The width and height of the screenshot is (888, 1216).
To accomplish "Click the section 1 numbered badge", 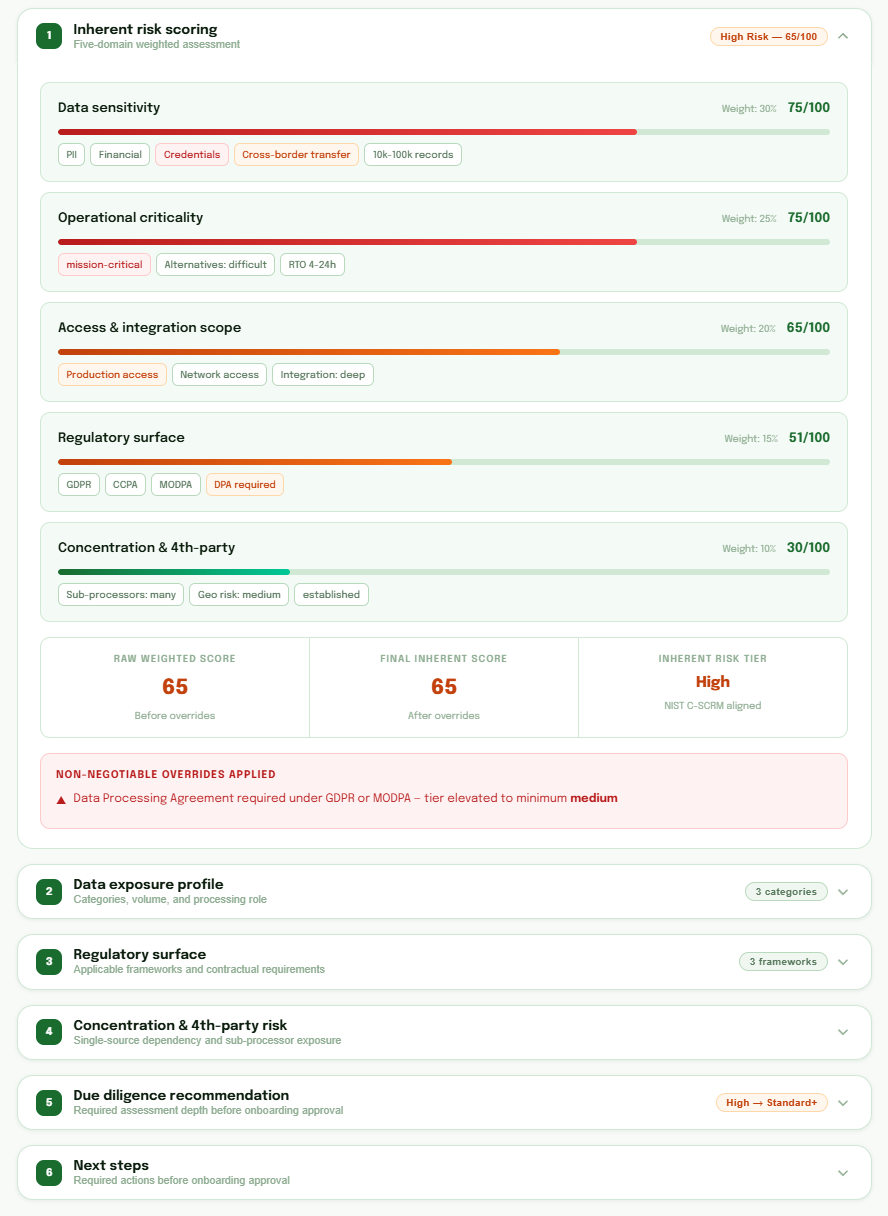I will coord(46,35).
